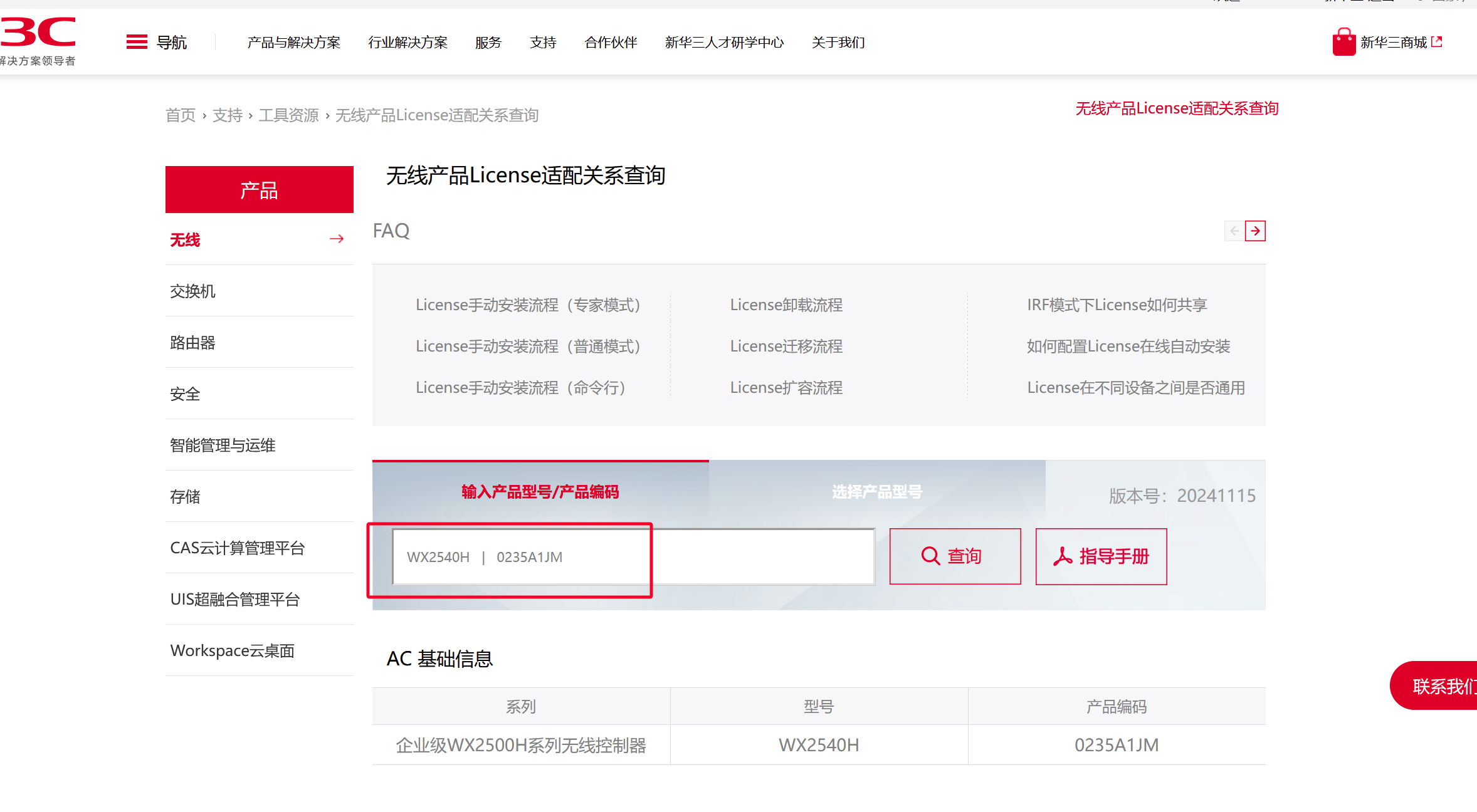Click the FAQ next arrow button
The width and height of the screenshot is (1477, 812).
tap(1255, 231)
